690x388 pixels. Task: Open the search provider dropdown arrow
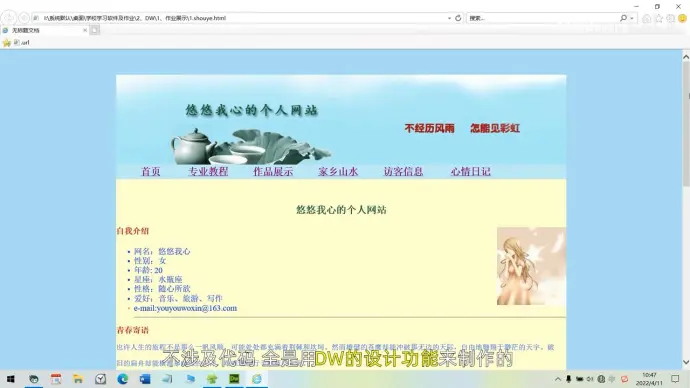(632, 18)
